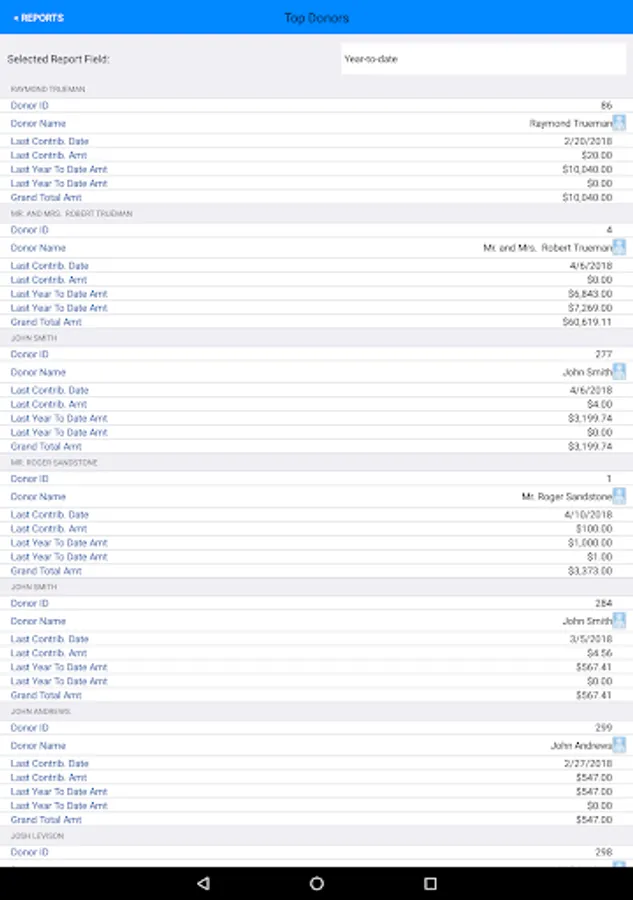Select last year amount $7,269.00
Viewport: 633px width, 900px height.
coord(590,308)
